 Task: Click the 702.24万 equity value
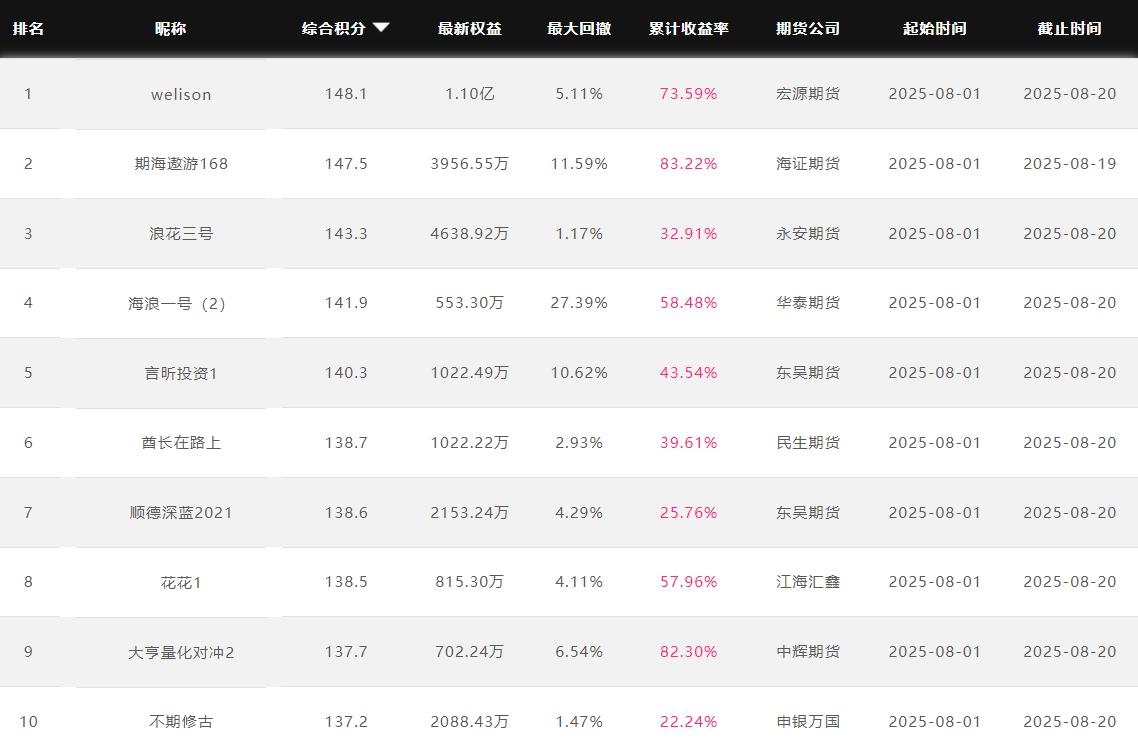coord(470,652)
